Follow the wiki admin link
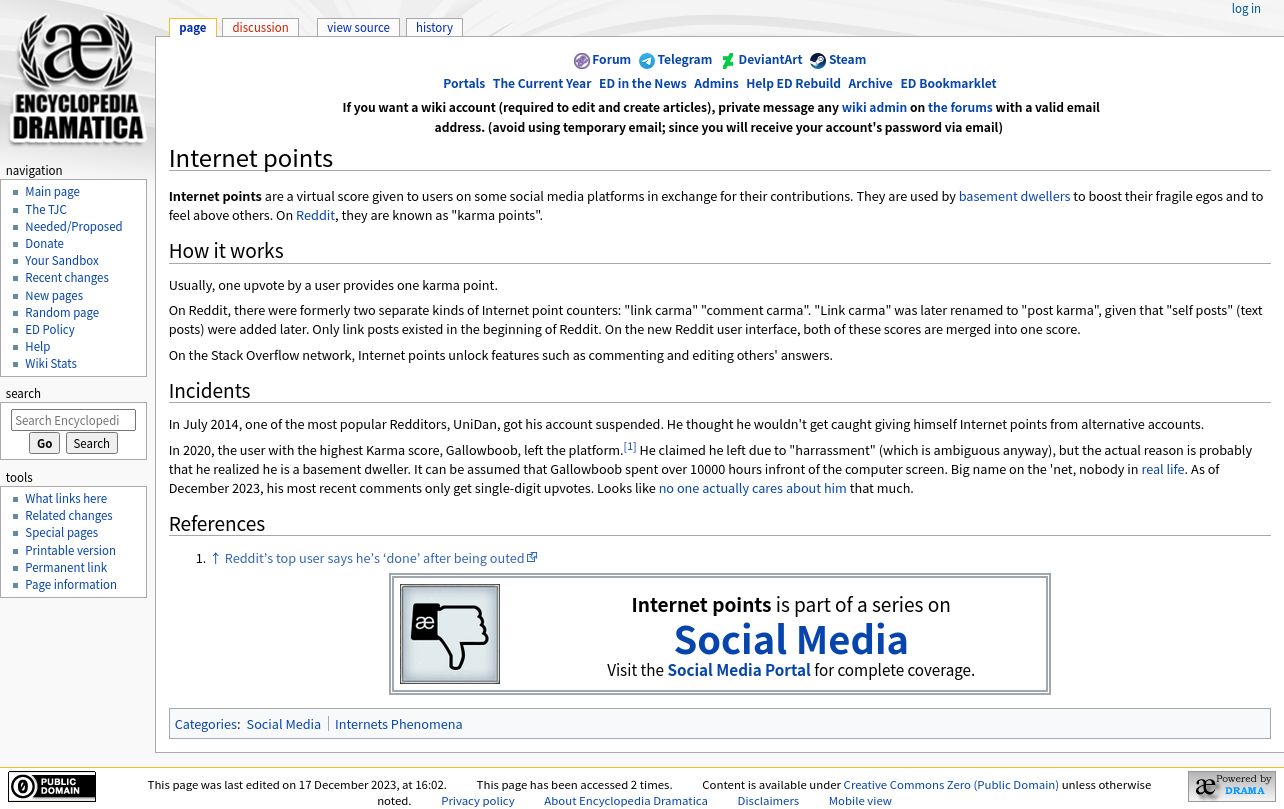The width and height of the screenshot is (1284, 809). pos(874,108)
